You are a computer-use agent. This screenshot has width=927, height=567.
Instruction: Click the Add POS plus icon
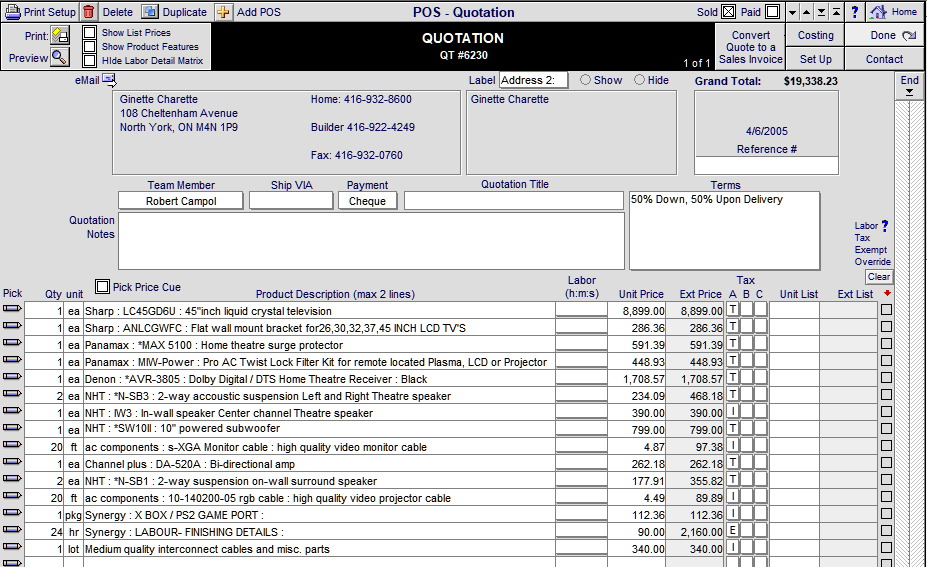(x=223, y=12)
